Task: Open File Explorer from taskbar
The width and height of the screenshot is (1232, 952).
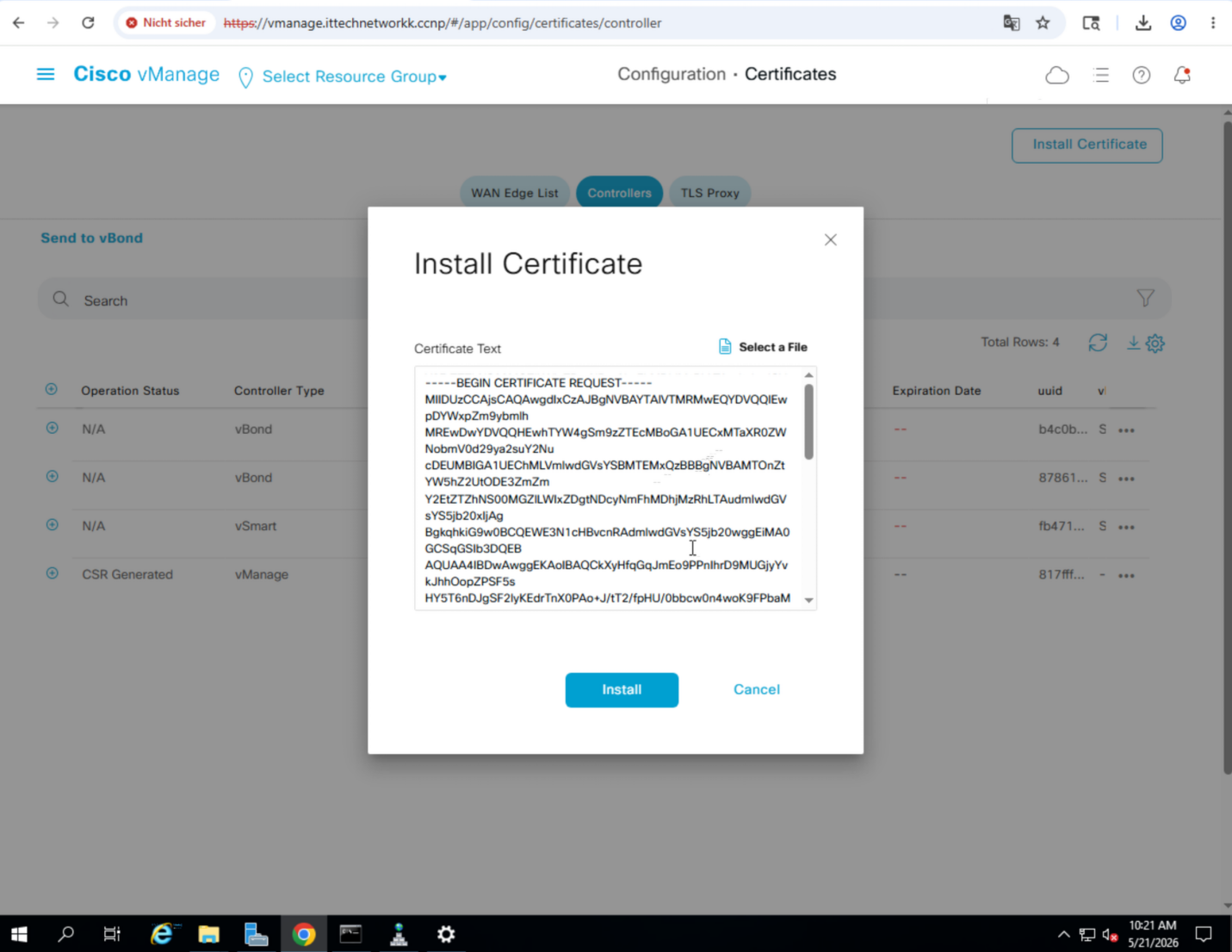Action: tap(209, 934)
